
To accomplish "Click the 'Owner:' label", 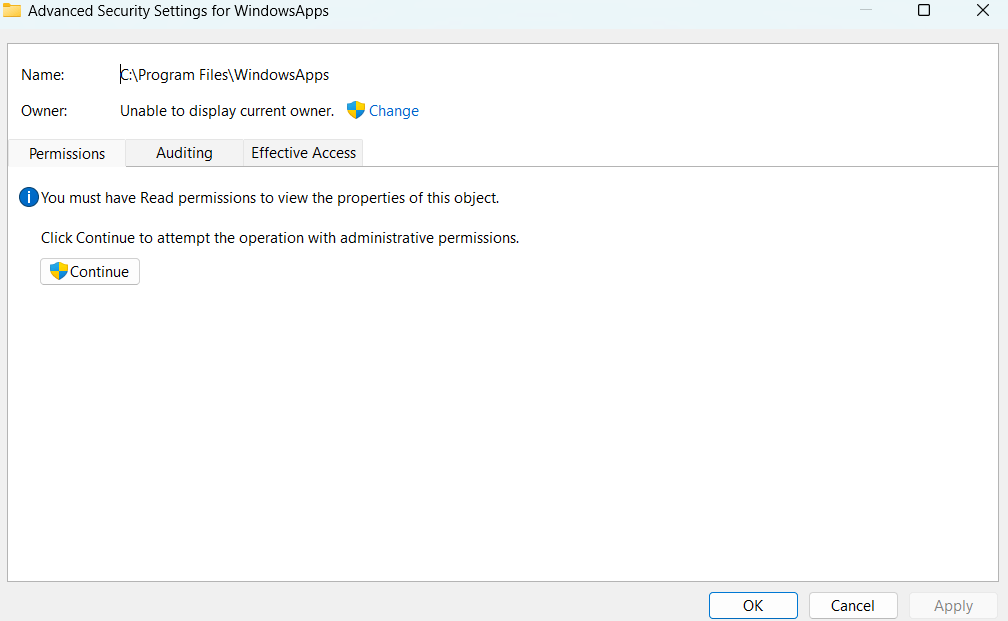I will 44,111.
